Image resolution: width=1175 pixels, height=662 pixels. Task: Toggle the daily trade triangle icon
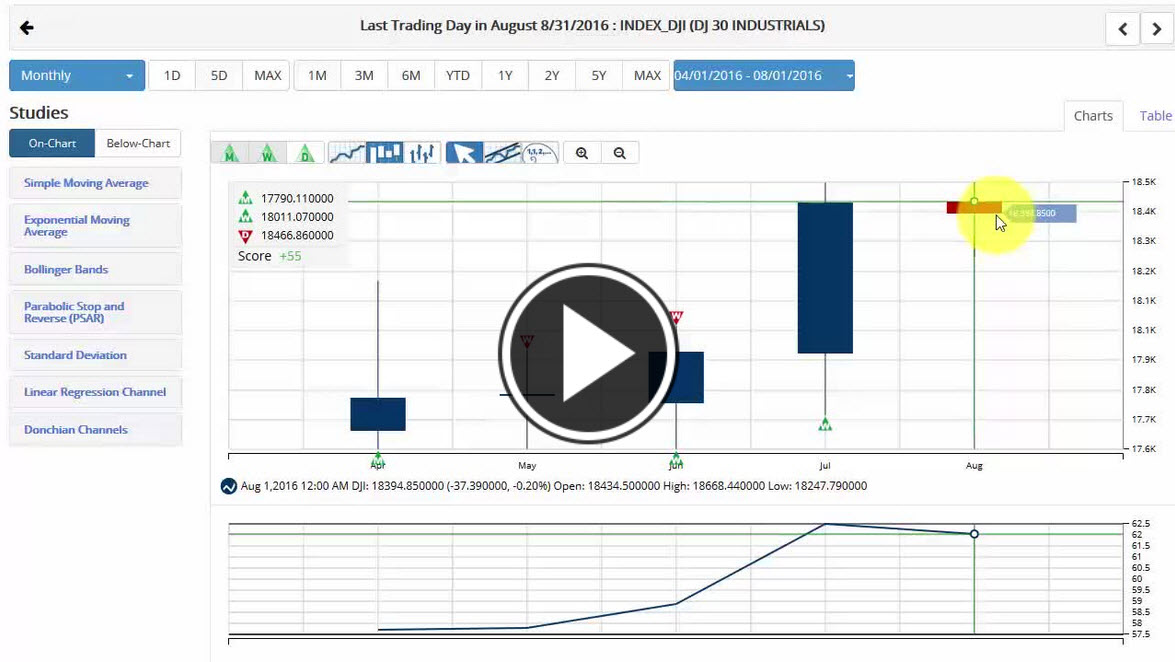[306, 153]
